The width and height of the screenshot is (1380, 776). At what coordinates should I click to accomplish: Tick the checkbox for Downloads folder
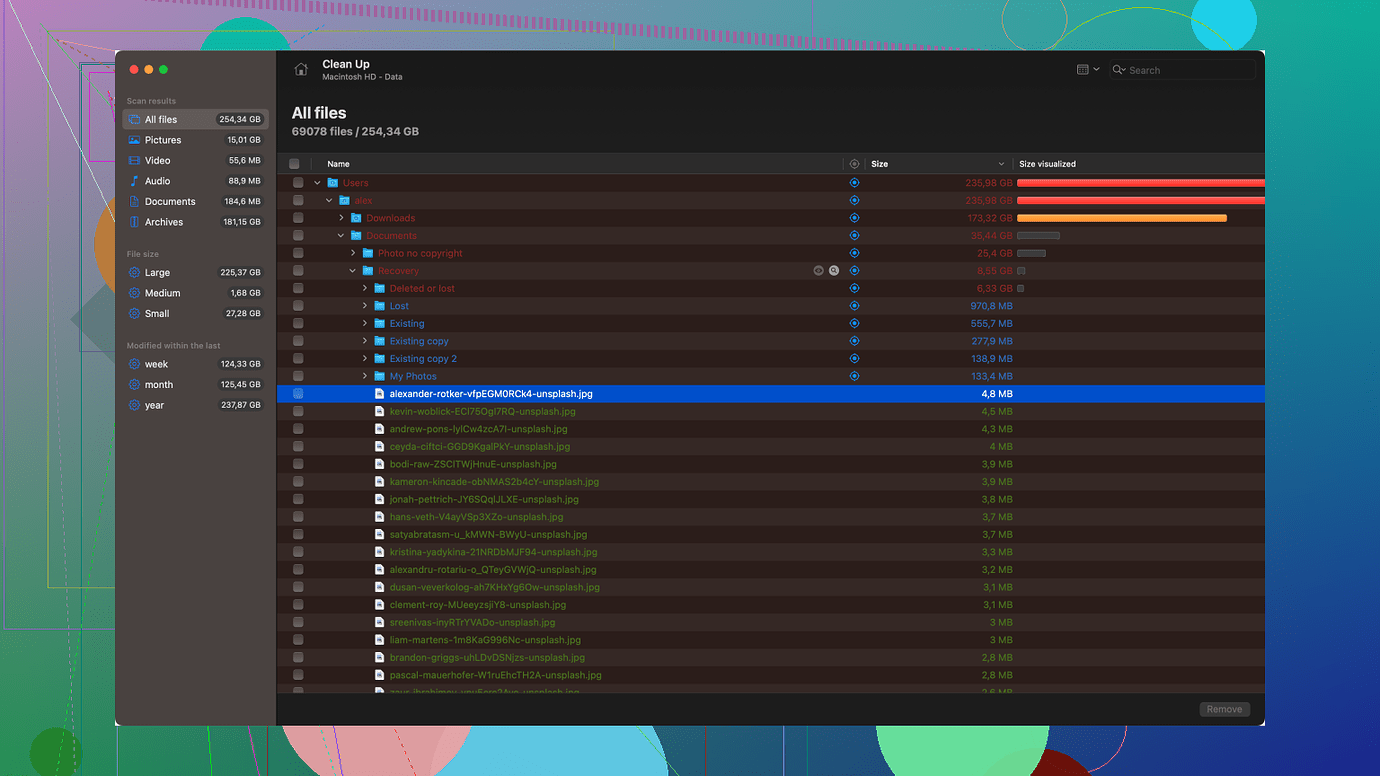298,218
